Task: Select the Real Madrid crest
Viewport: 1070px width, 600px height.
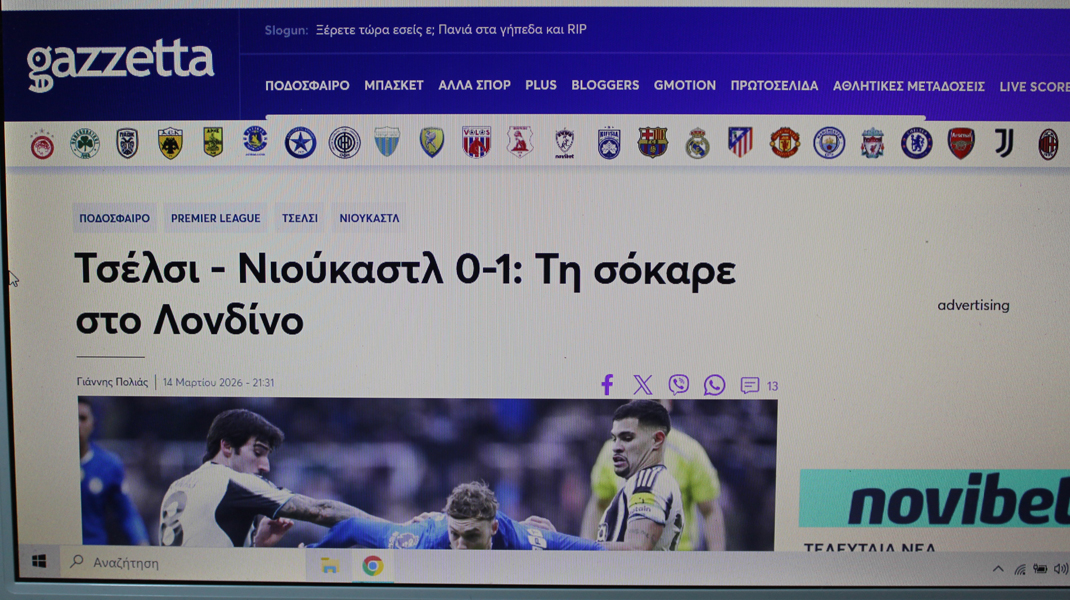Action: [x=697, y=144]
